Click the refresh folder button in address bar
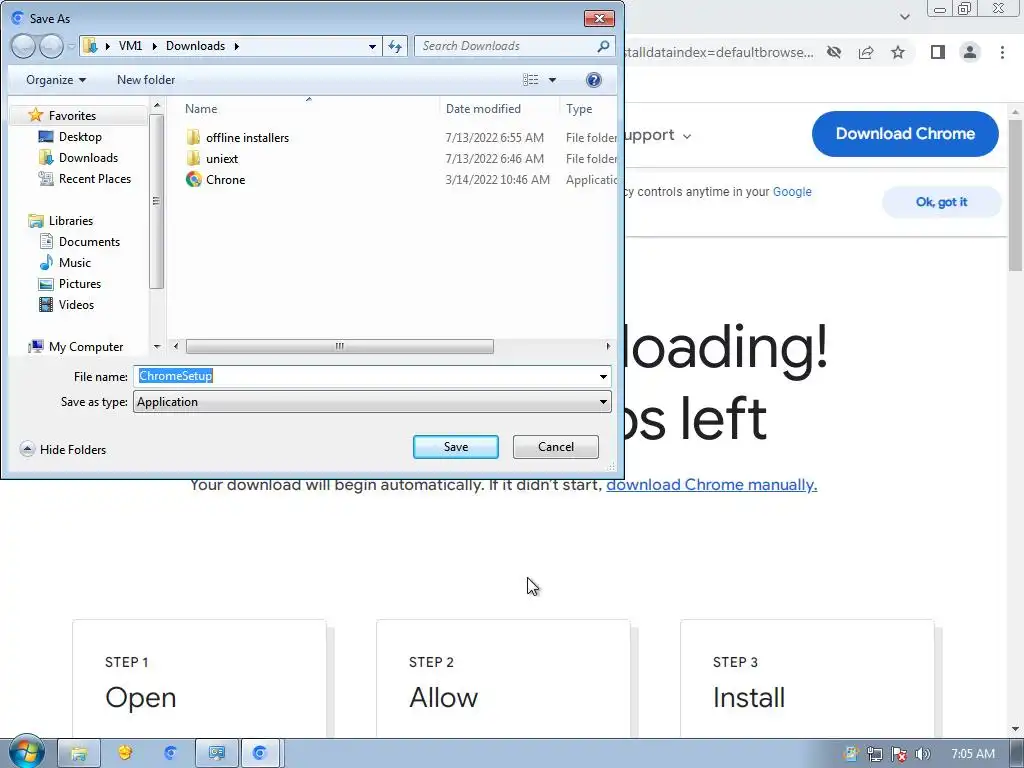The width and height of the screenshot is (1024, 768). click(x=395, y=46)
